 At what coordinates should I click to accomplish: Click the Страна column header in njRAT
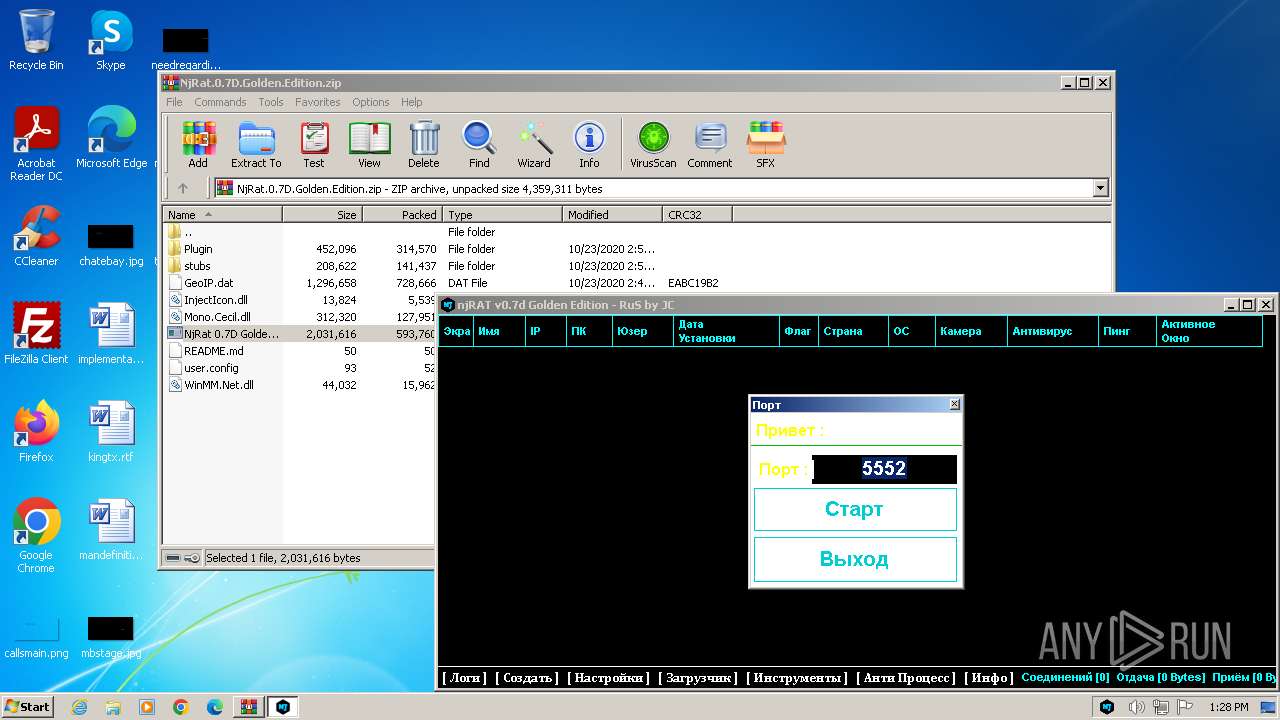853,331
